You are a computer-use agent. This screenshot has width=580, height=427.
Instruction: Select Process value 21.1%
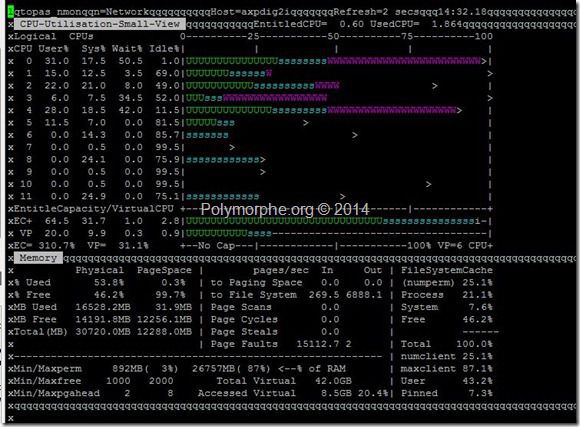tap(478, 295)
